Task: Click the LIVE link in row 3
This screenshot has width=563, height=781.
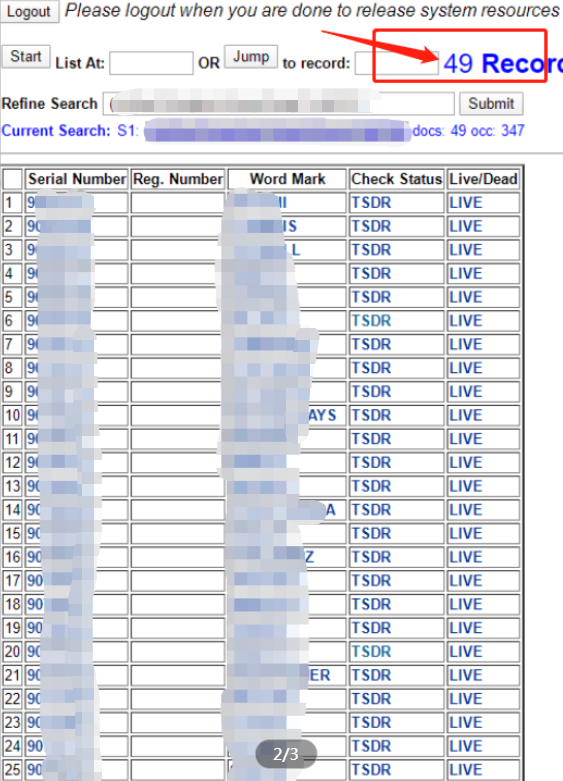Action: point(466,250)
